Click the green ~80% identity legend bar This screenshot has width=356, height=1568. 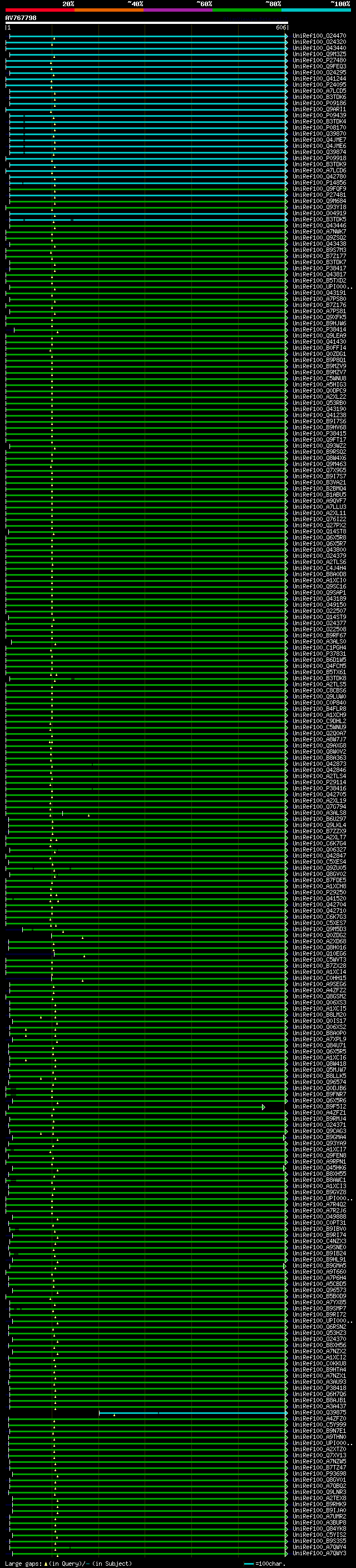[246, 10]
